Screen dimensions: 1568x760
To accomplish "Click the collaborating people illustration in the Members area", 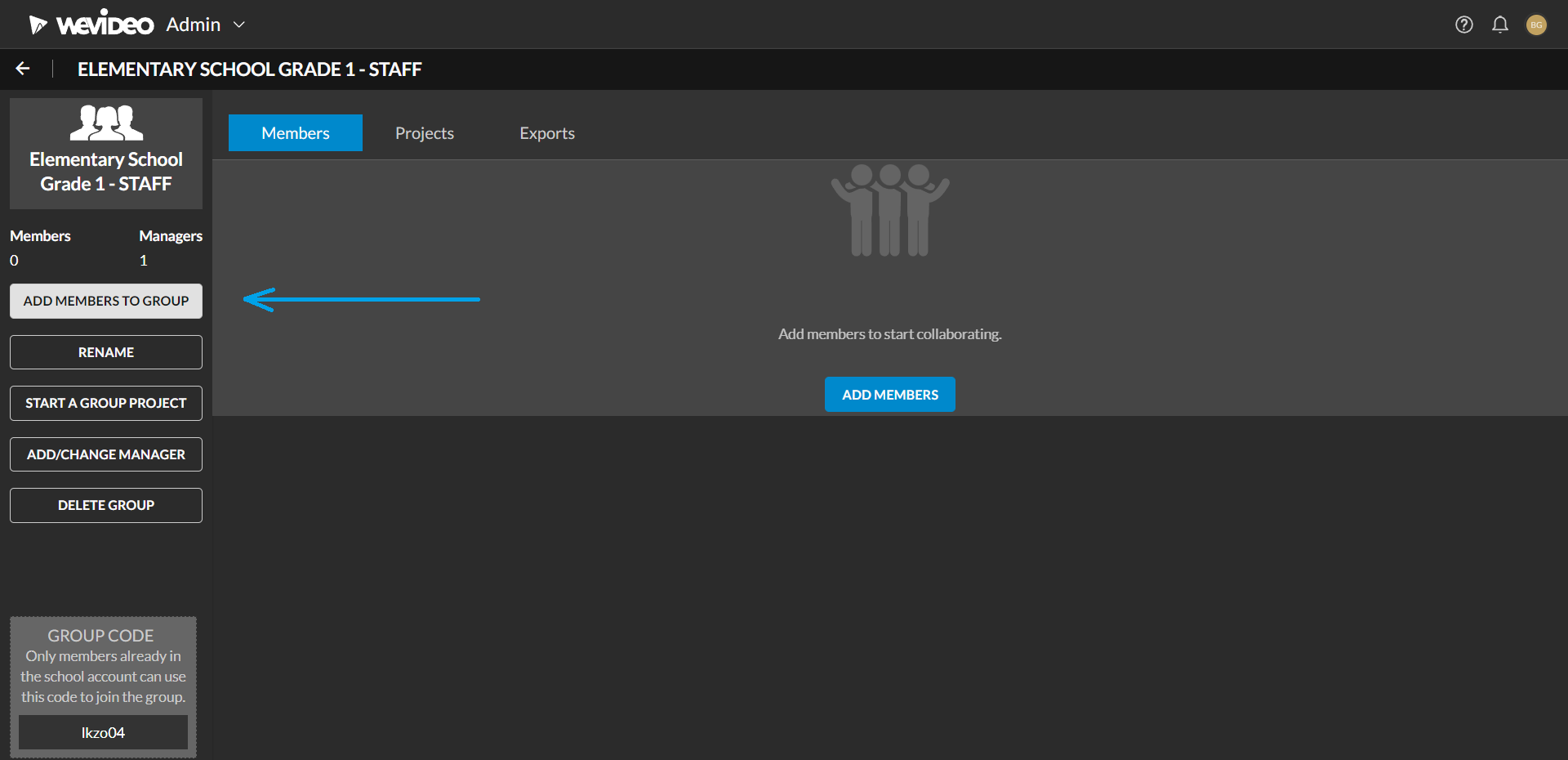I will click(x=889, y=210).
